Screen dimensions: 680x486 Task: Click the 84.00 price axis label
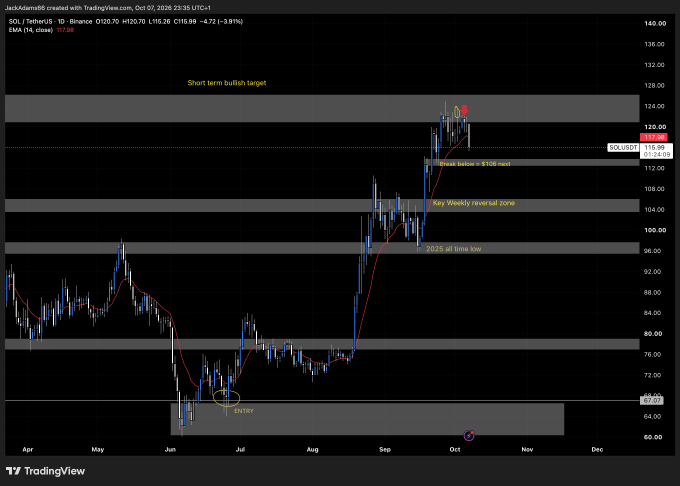coord(653,313)
